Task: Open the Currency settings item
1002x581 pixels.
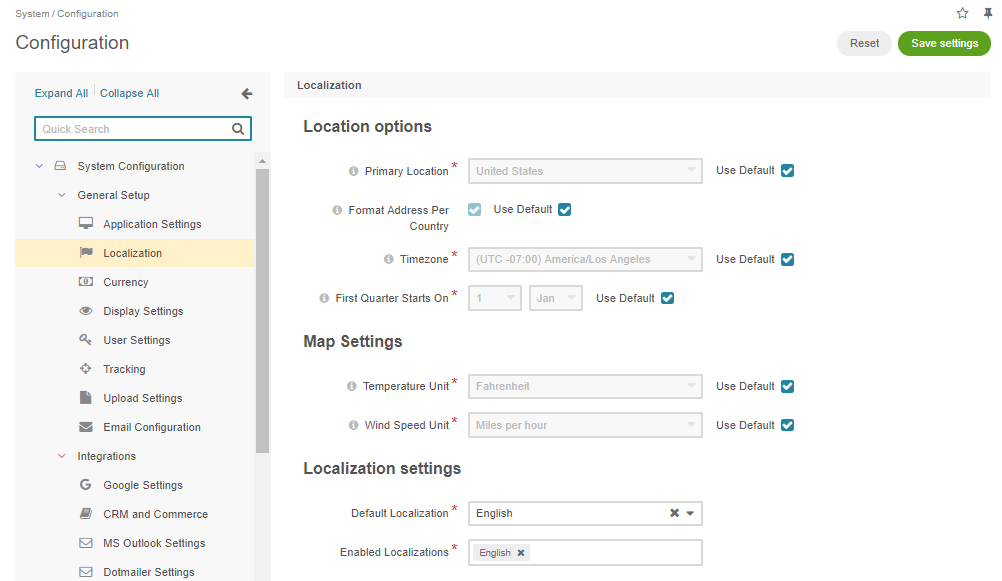Action: (125, 282)
